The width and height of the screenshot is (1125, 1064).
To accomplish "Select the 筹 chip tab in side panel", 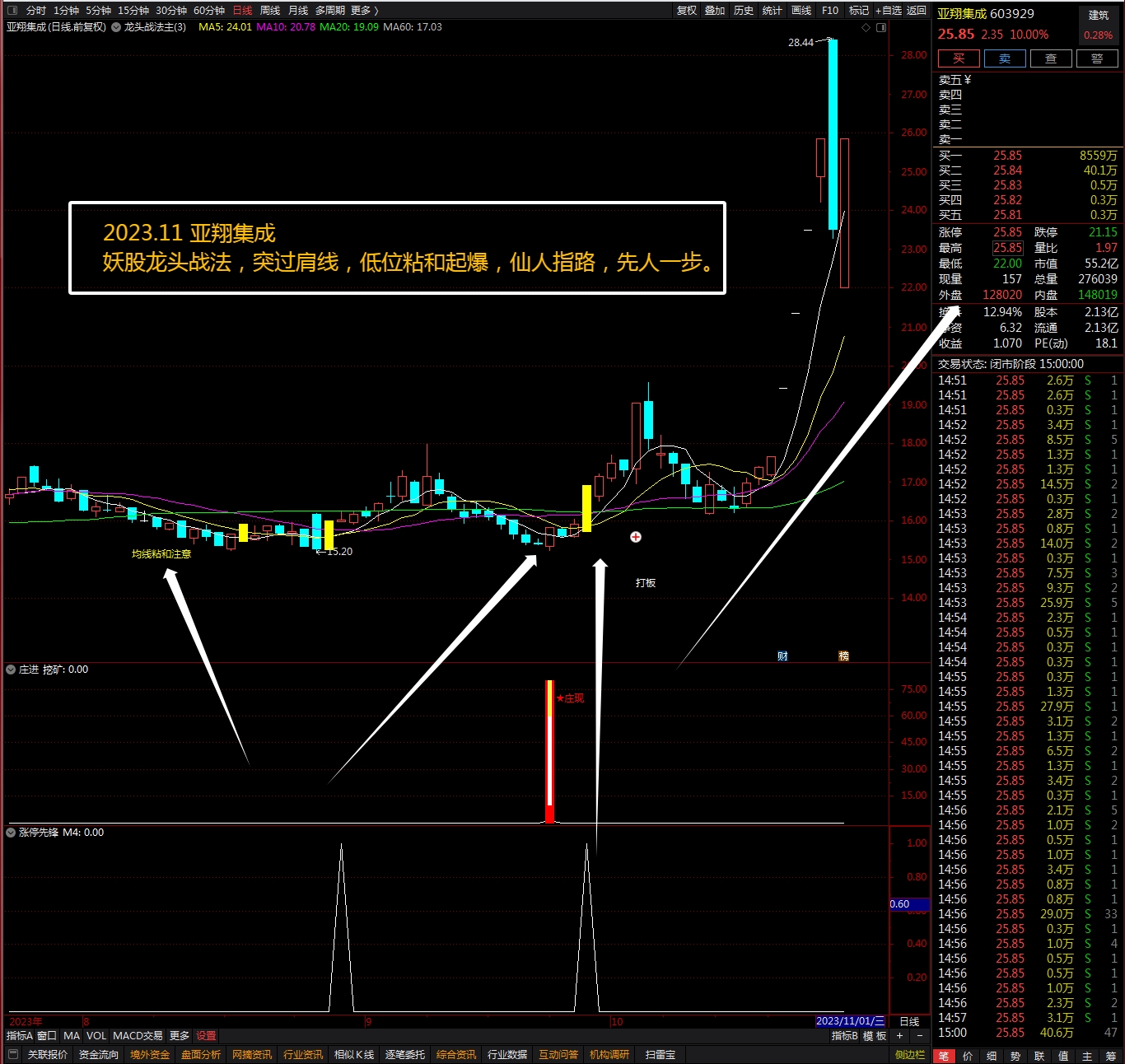I will 1111,1056.
